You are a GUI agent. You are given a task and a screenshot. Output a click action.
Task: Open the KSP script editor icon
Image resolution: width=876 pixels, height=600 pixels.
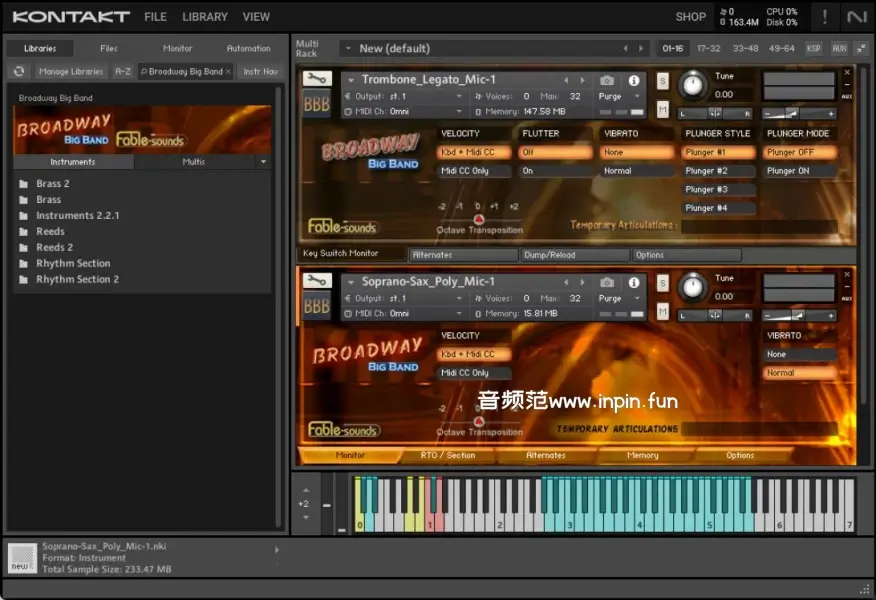click(x=814, y=48)
